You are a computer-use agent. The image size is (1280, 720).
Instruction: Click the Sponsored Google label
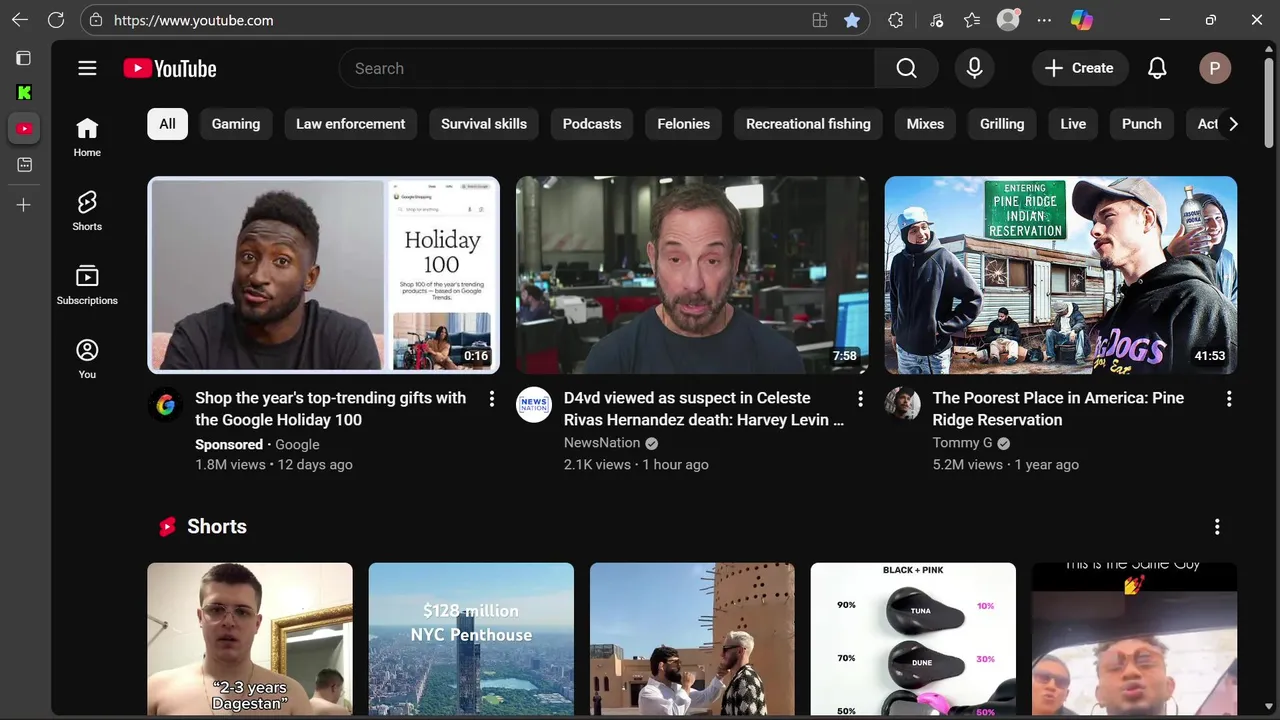point(257,445)
